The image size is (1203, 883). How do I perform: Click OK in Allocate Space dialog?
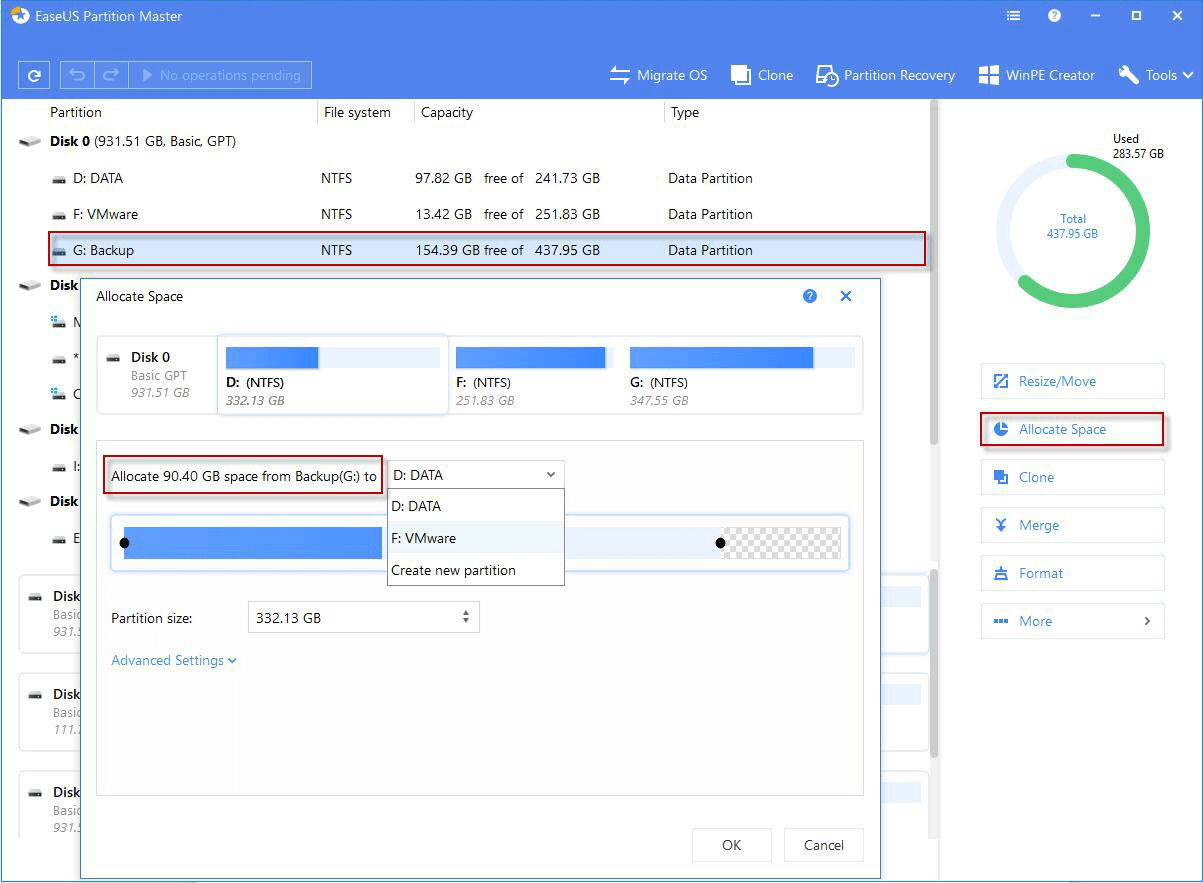[x=732, y=845]
